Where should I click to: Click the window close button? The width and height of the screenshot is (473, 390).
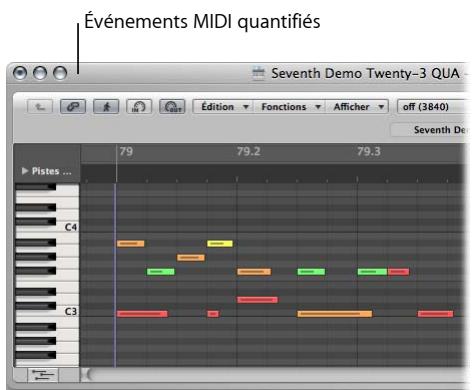click(x=20, y=73)
